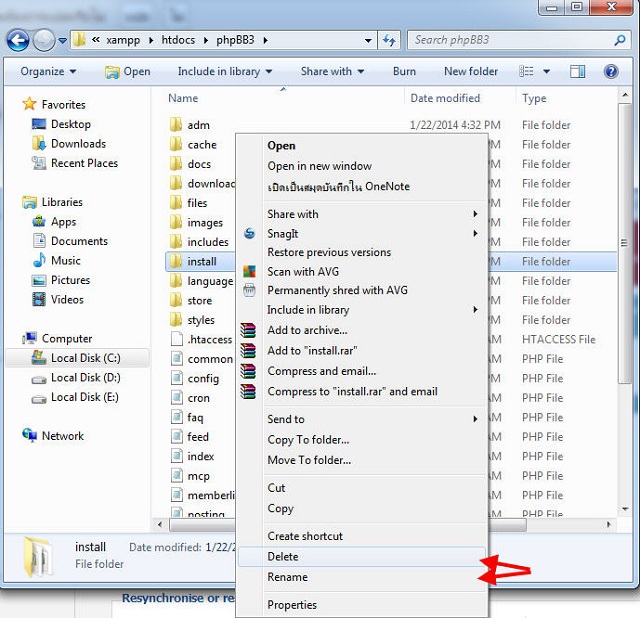Expand Include in library toolbar dropdown

[x=225, y=71]
